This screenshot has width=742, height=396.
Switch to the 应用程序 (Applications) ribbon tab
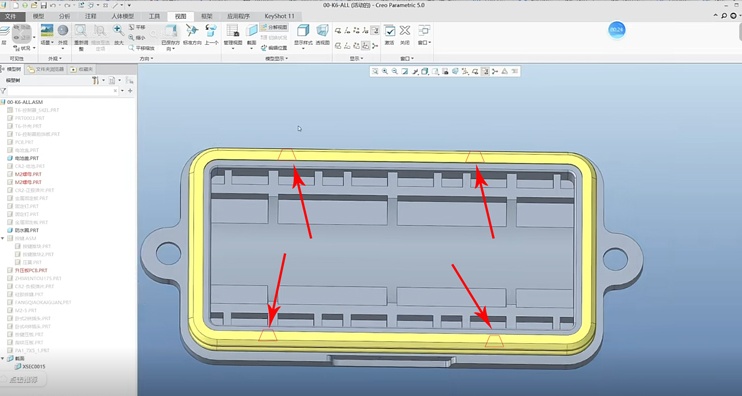click(238, 16)
